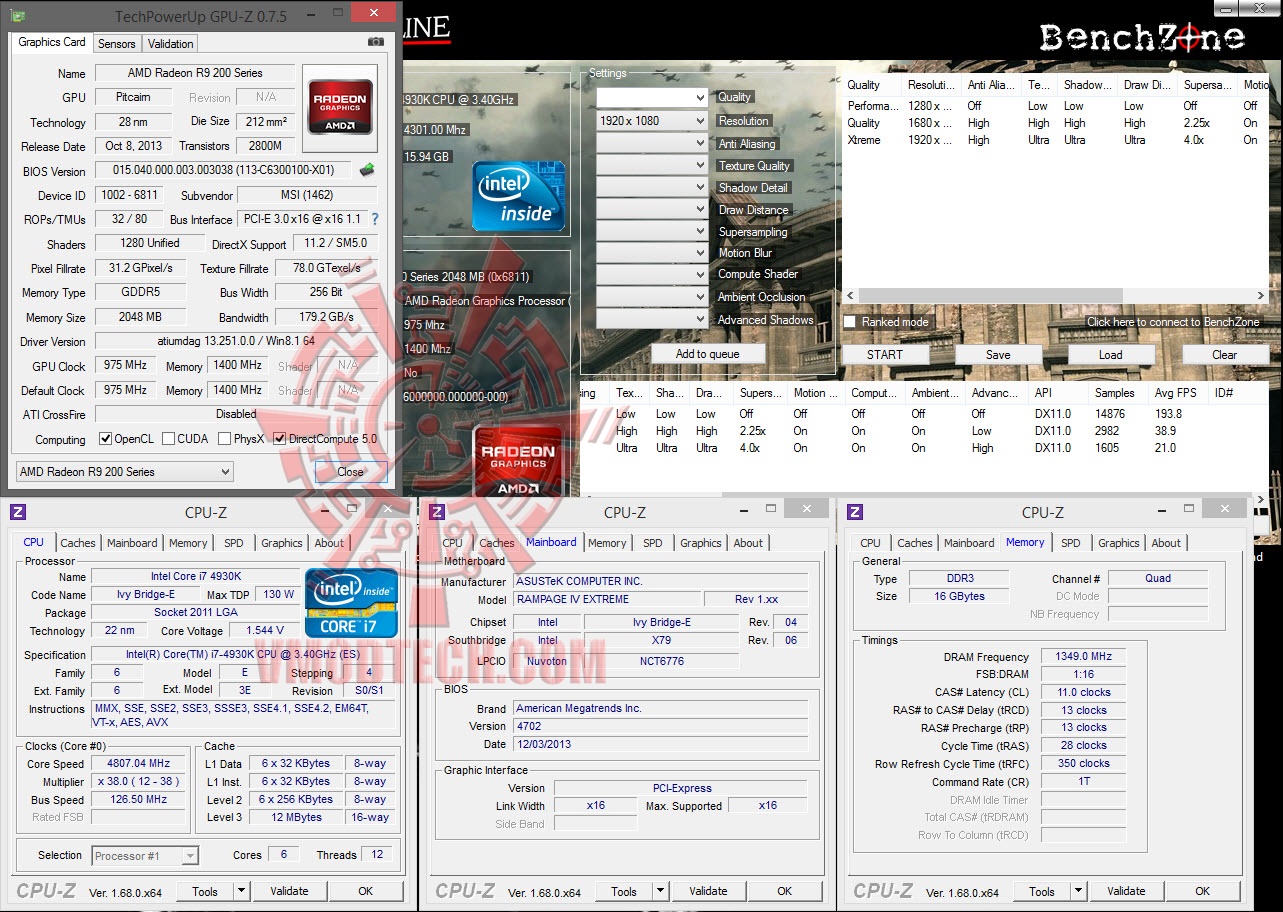Open the Ambient Occlusion dropdown
This screenshot has height=912, width=1283.
(652, 297)
